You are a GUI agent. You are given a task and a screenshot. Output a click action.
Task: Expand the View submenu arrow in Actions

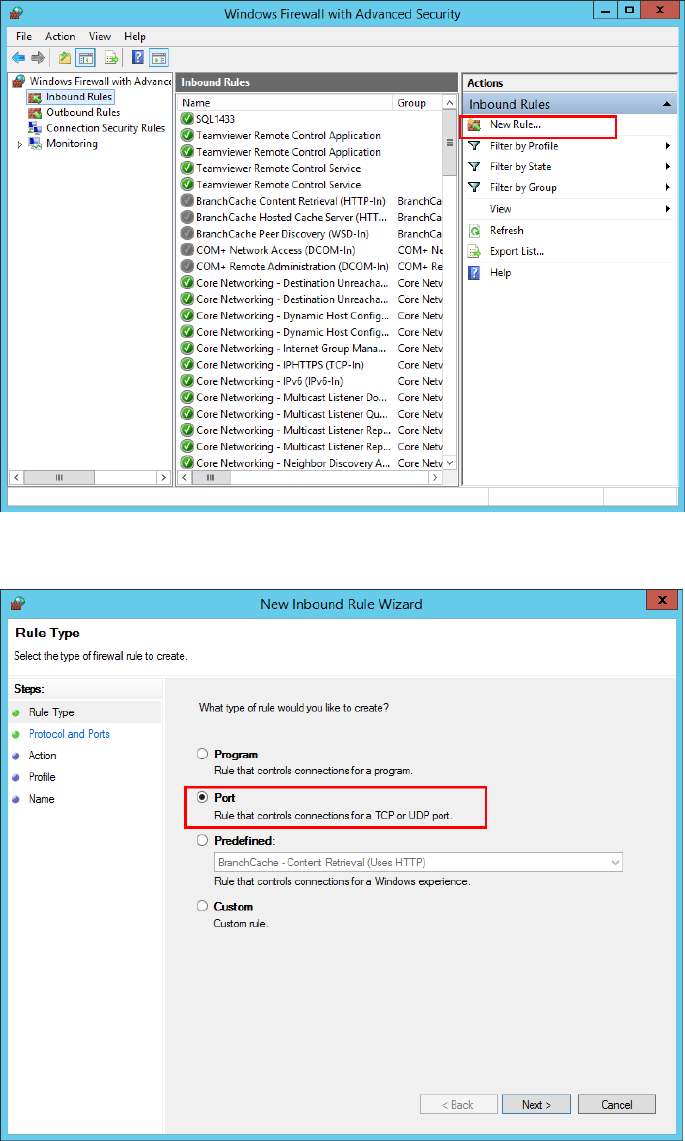668,209
